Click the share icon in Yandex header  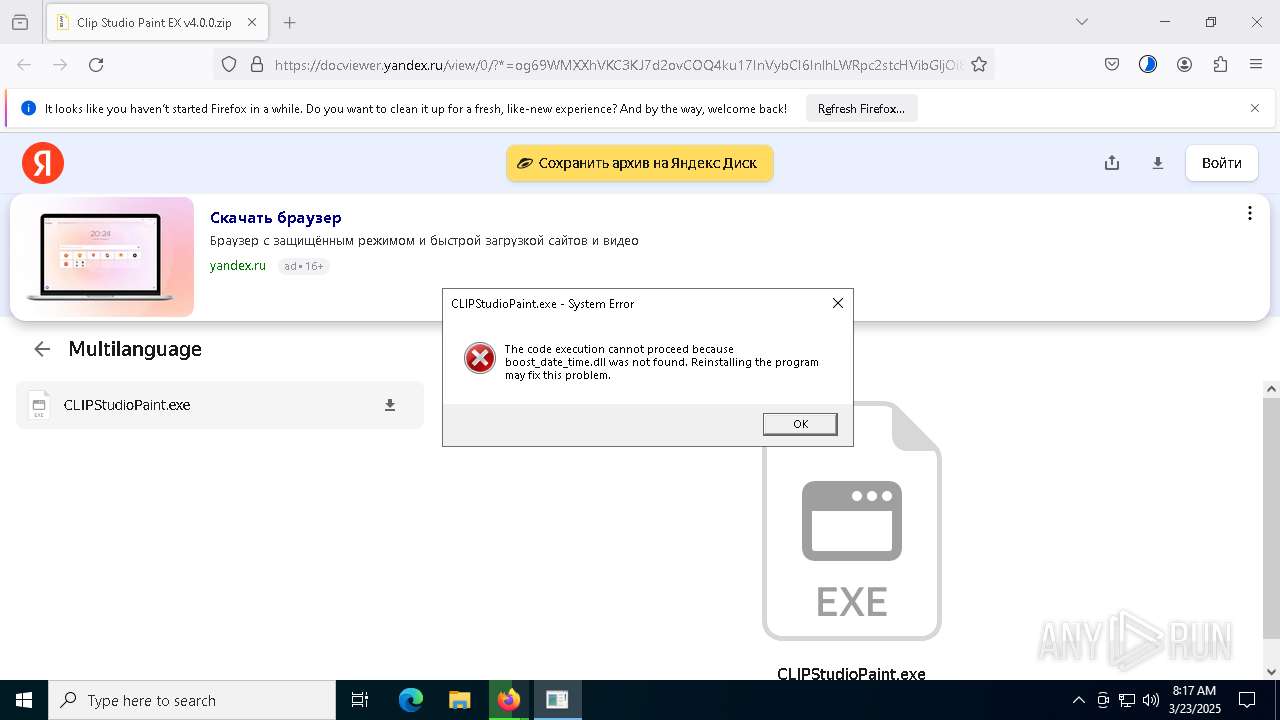[x=1112, y=163]
